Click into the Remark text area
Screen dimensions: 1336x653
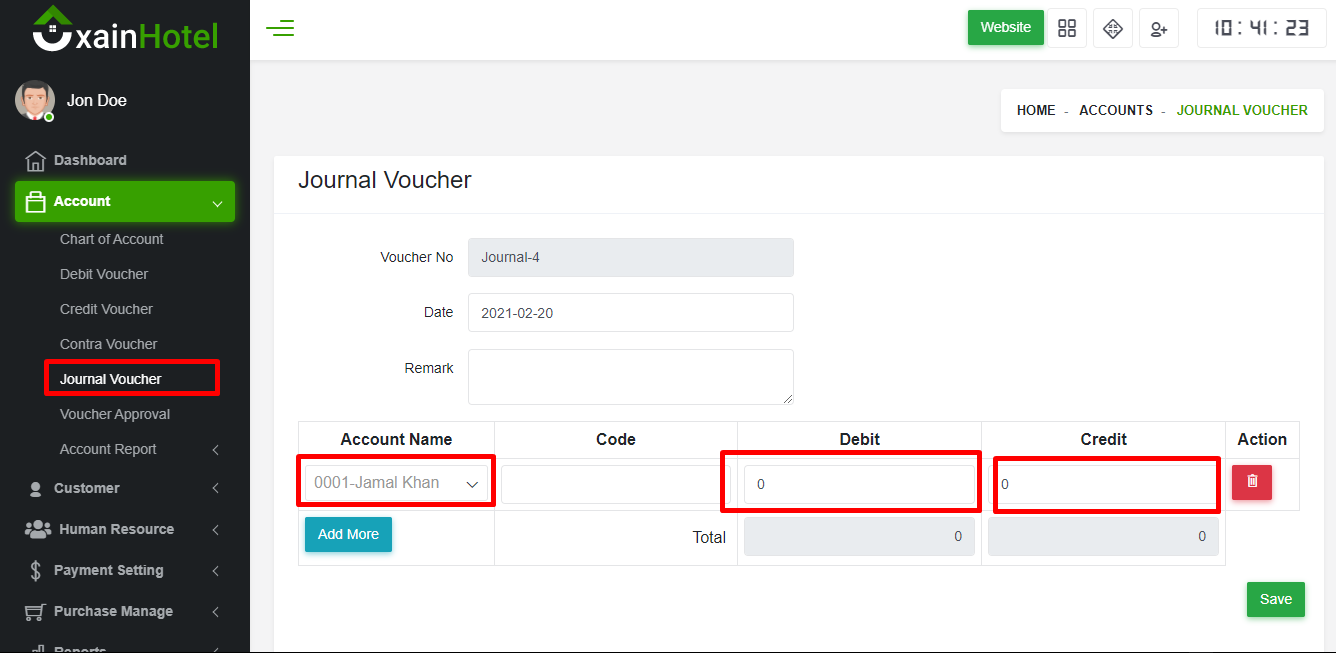coord(630,377)
